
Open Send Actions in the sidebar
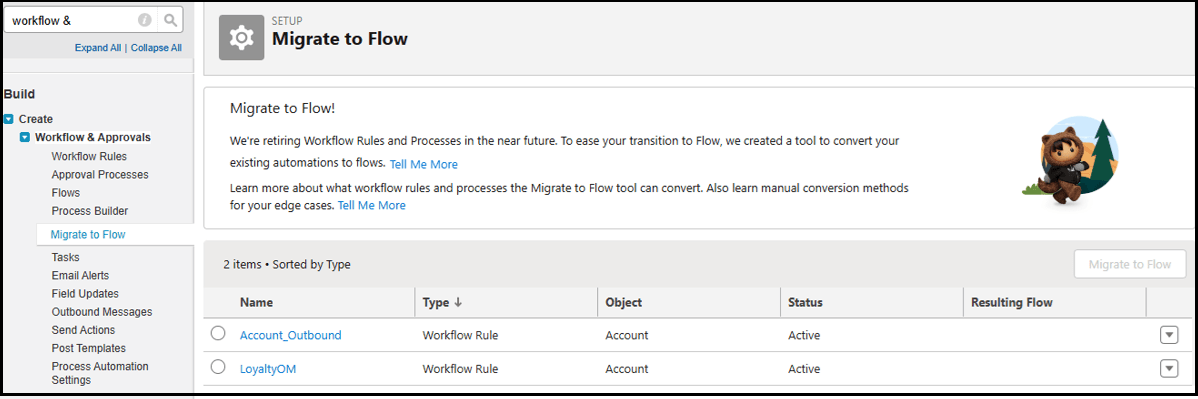[x=83, y=330]
